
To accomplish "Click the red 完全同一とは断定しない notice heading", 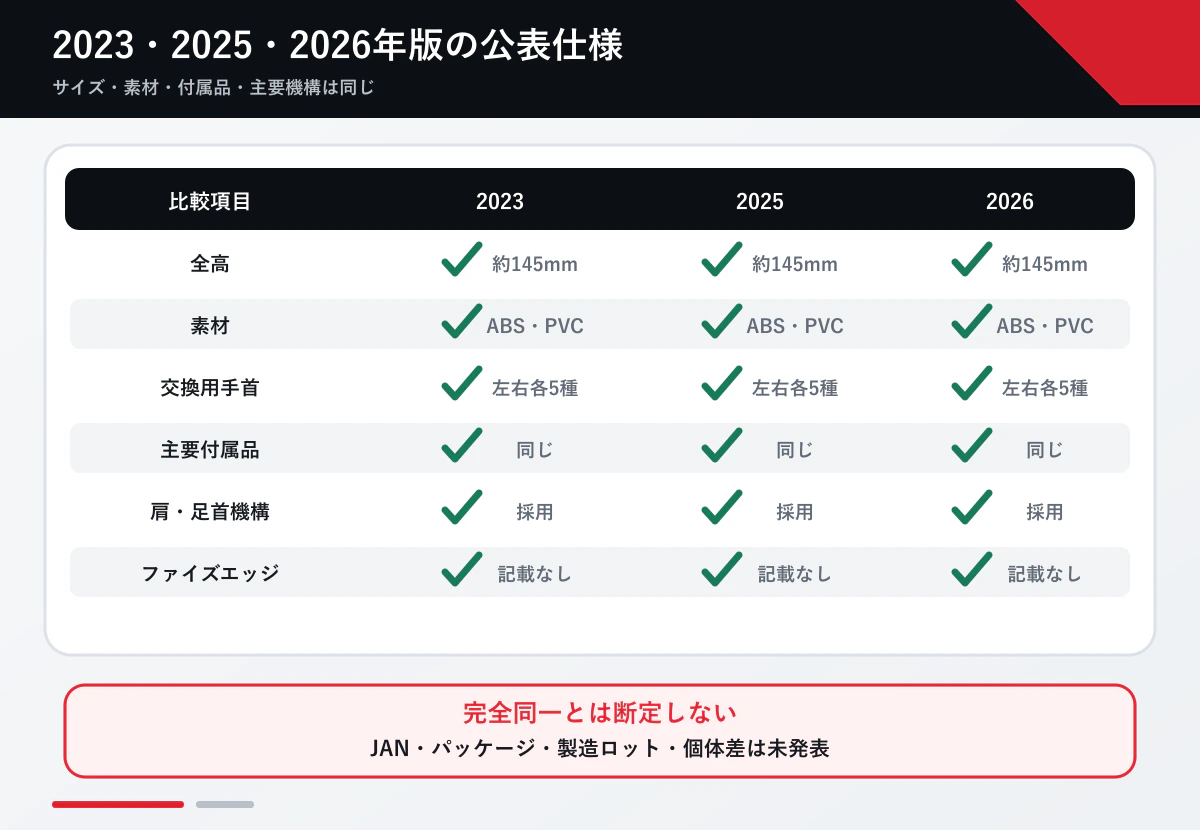I will [600, 713].
